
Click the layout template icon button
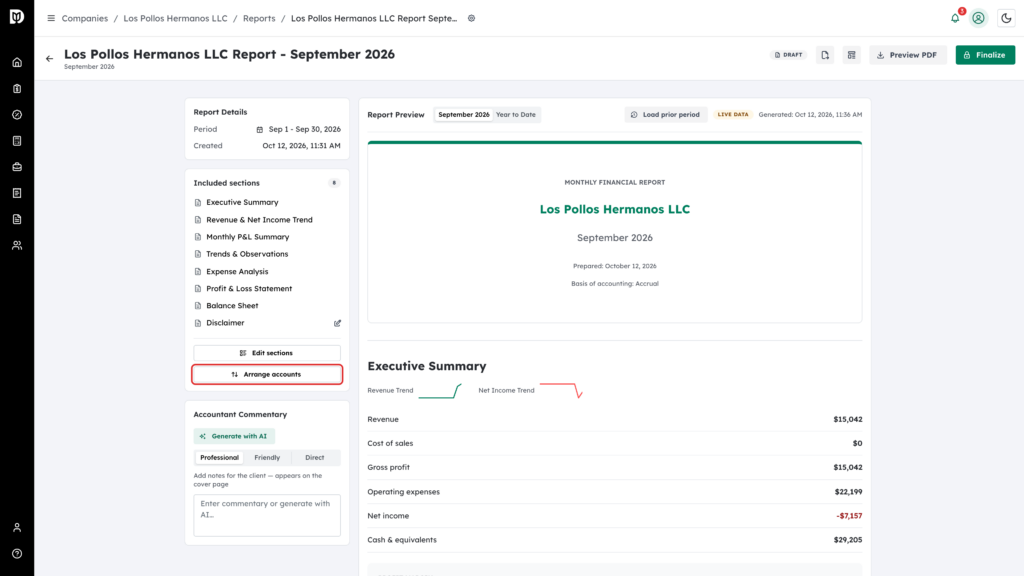tap(852, 55)
